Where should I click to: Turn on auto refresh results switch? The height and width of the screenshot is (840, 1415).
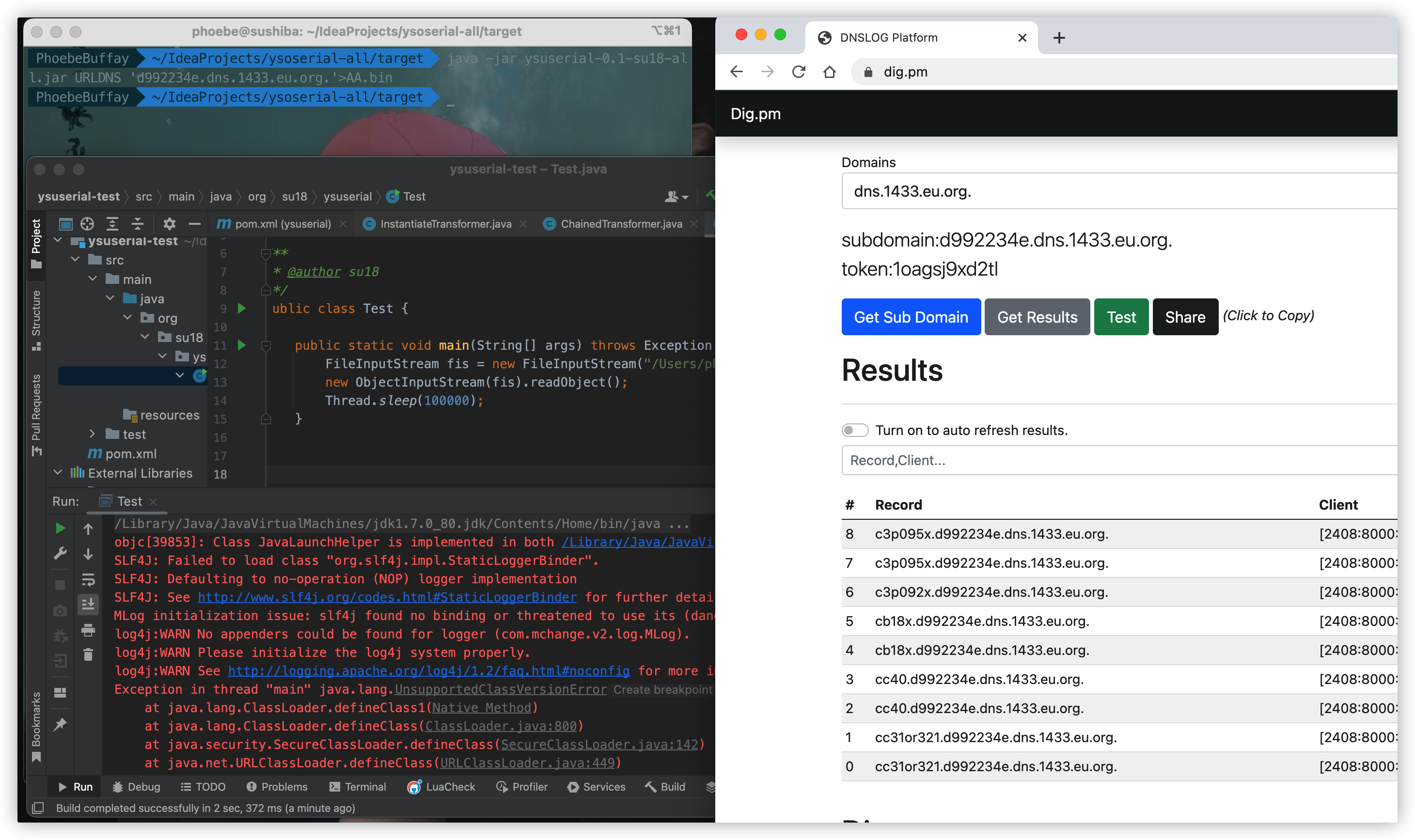point(854,430)
